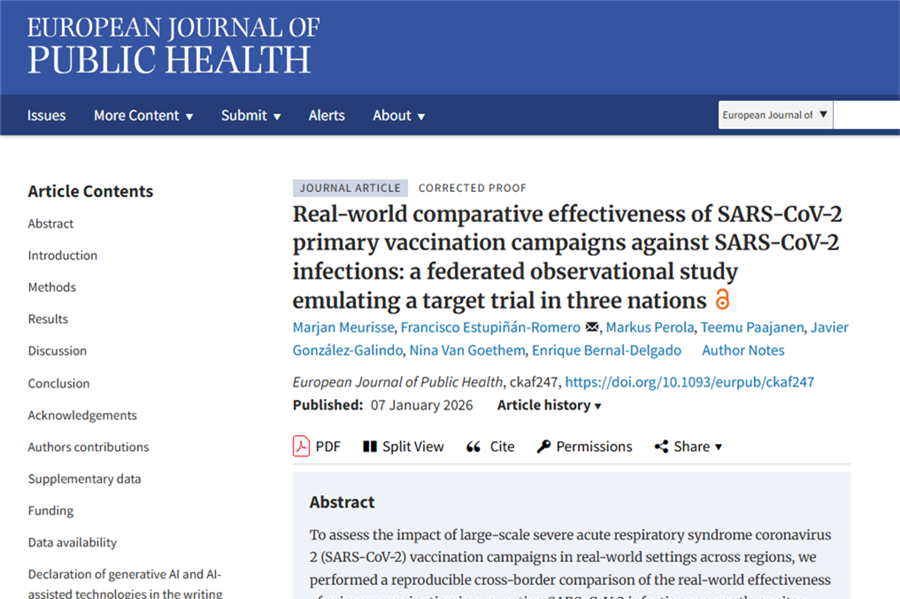The width and height of the screenshot is (900, 599).
Task: Open the About menu
Action: [x=398, y=115]
